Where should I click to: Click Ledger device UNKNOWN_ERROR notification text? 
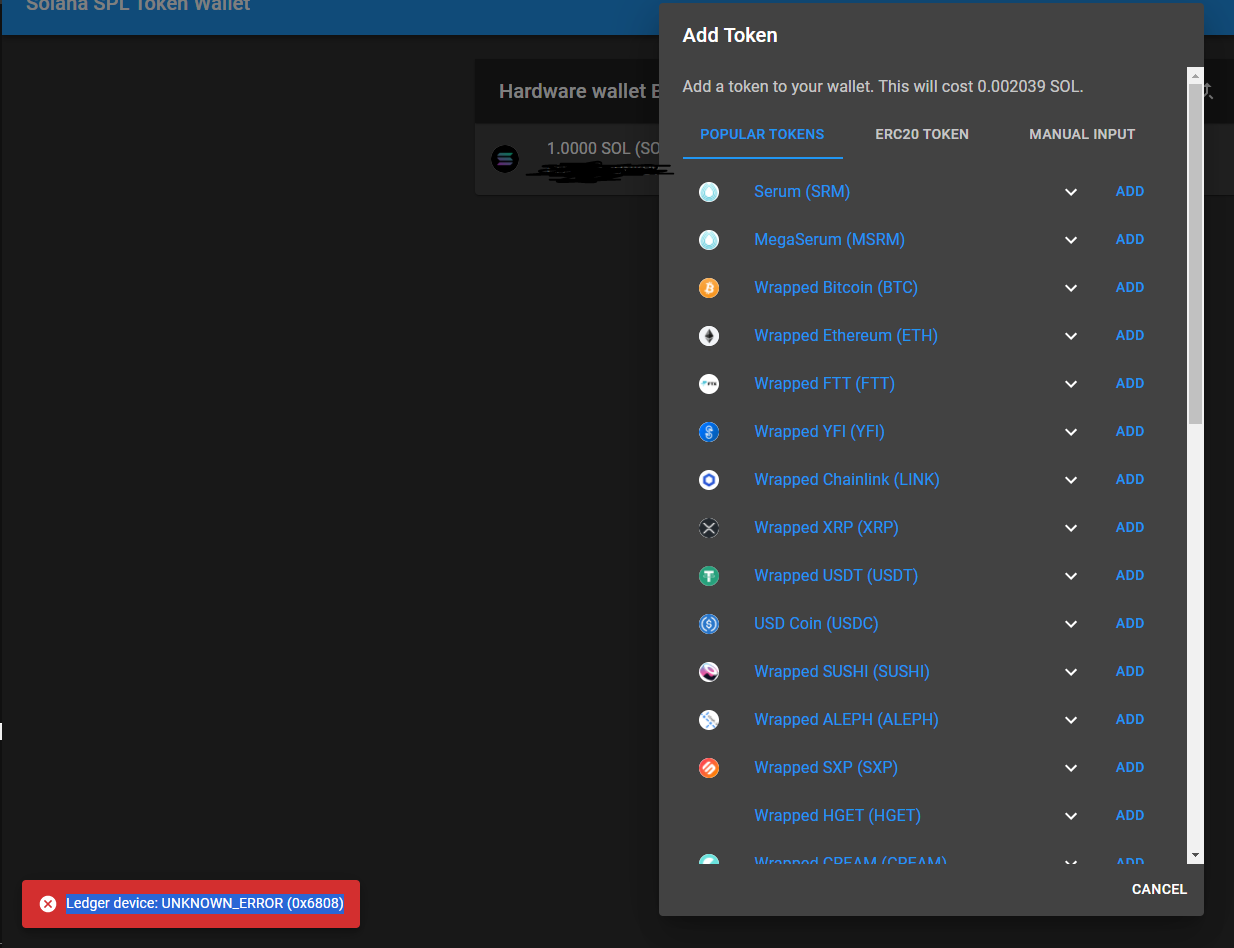[x=205, y=904]
